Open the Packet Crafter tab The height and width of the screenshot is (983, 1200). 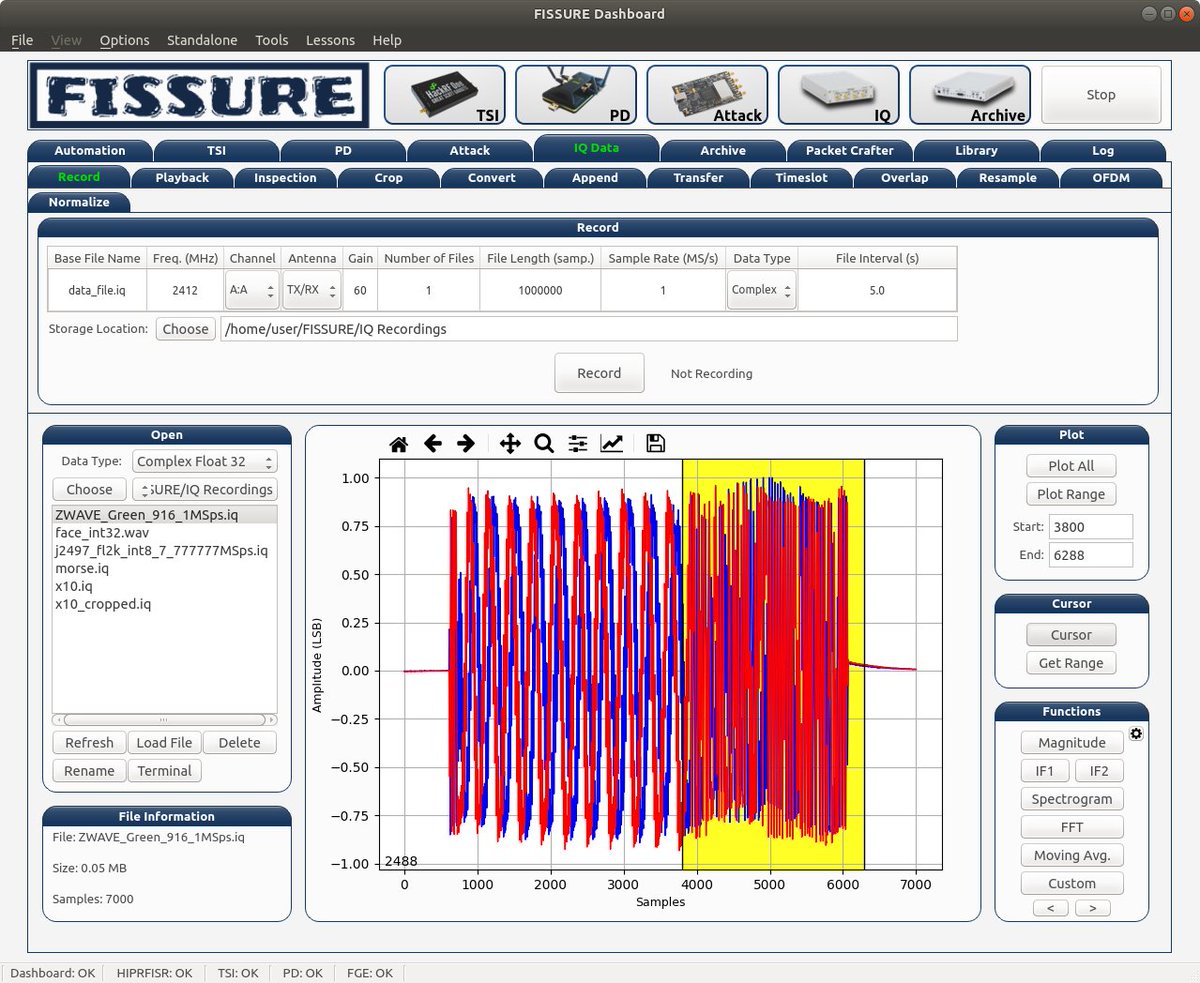tap(849, 150)
